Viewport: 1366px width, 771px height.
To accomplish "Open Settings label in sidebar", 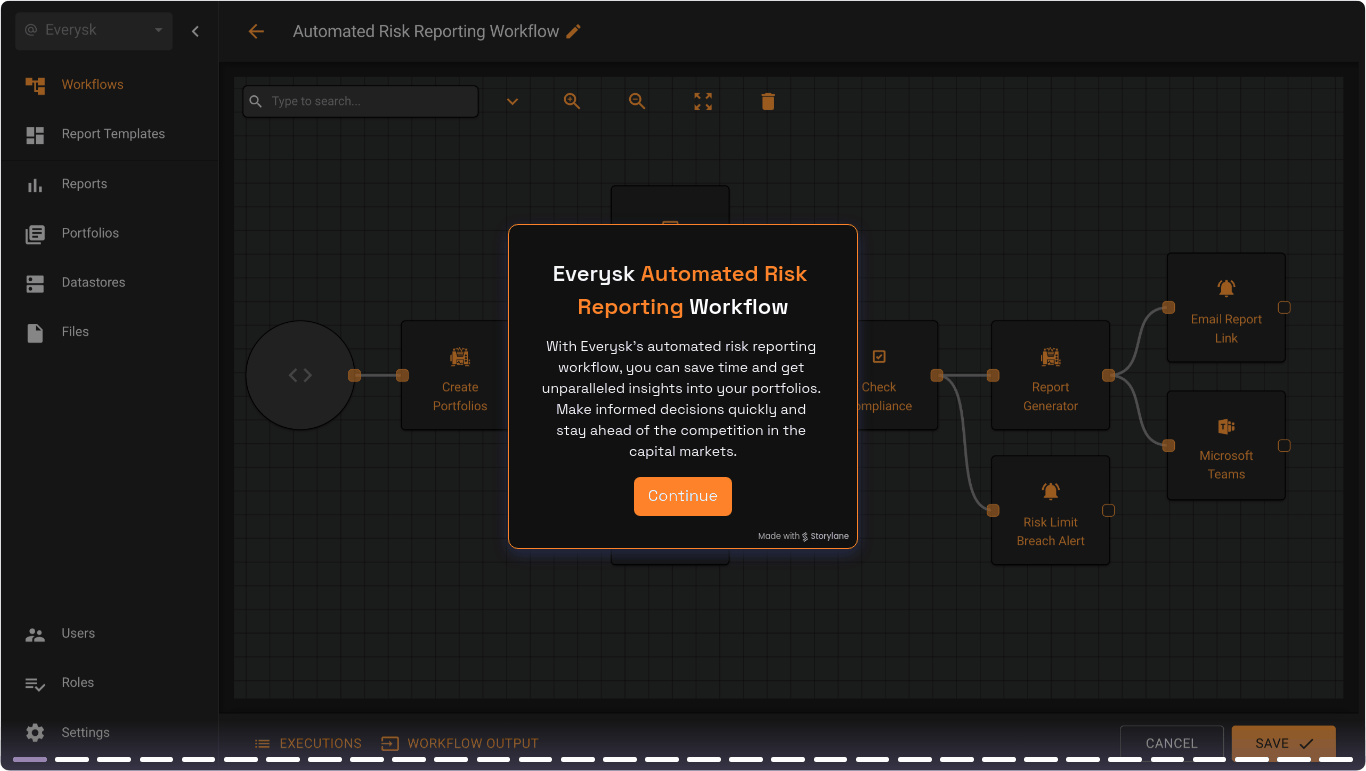I will click(86, 733).
